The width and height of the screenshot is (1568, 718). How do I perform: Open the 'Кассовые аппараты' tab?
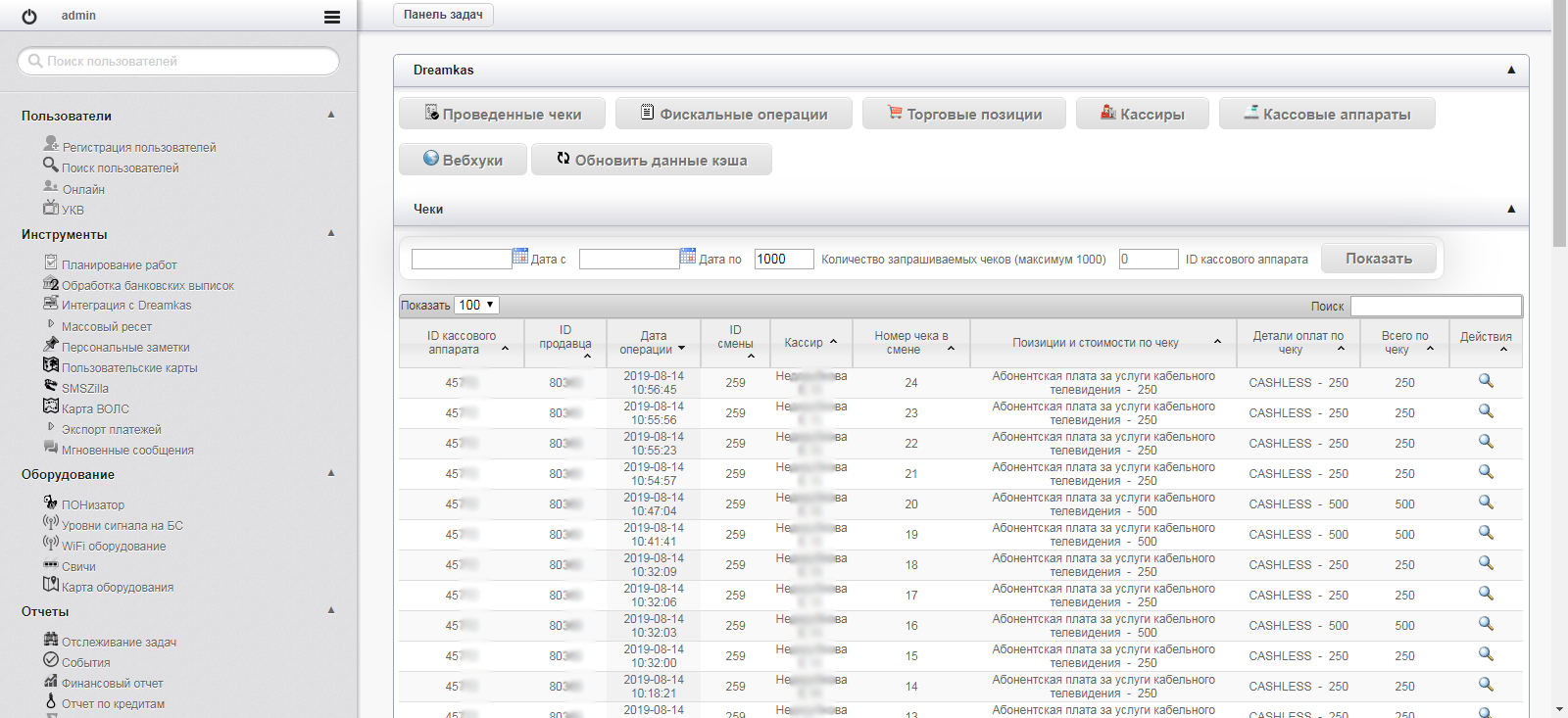[x=1326, y=114]
